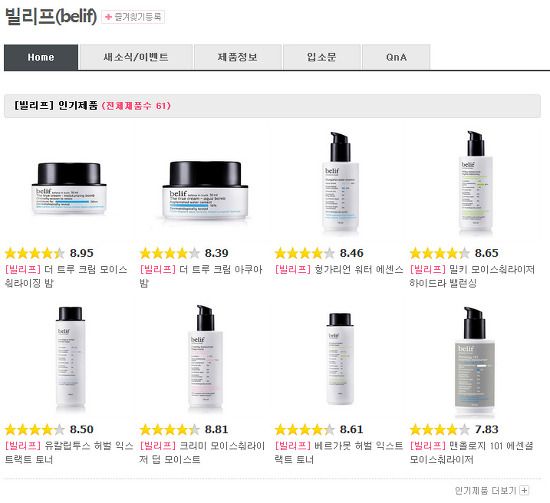
Task: Open the gray 맨올로지 101 bottle image
Action: point(475,360)
